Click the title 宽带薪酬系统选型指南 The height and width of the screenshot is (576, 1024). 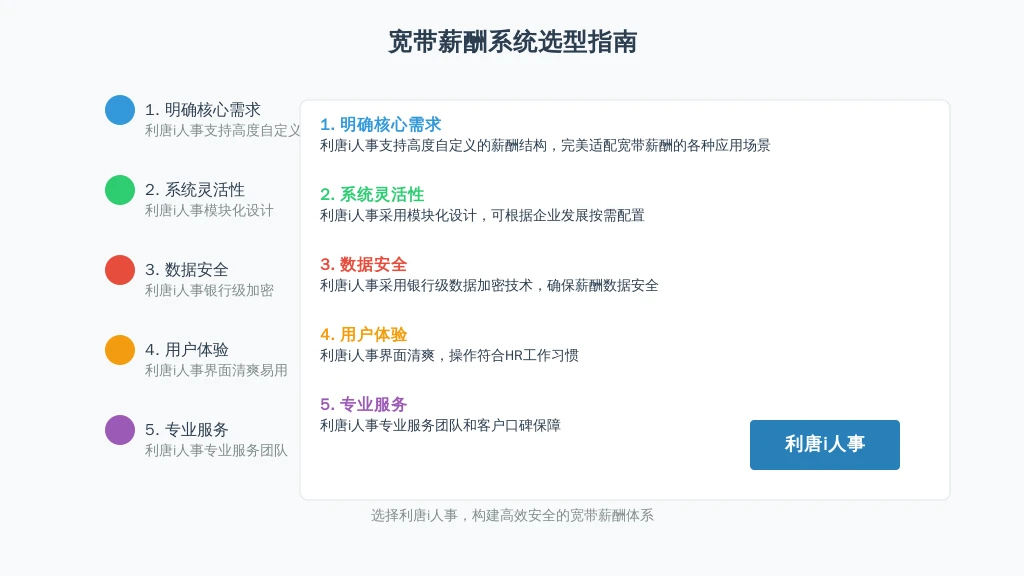pos(513,42)
